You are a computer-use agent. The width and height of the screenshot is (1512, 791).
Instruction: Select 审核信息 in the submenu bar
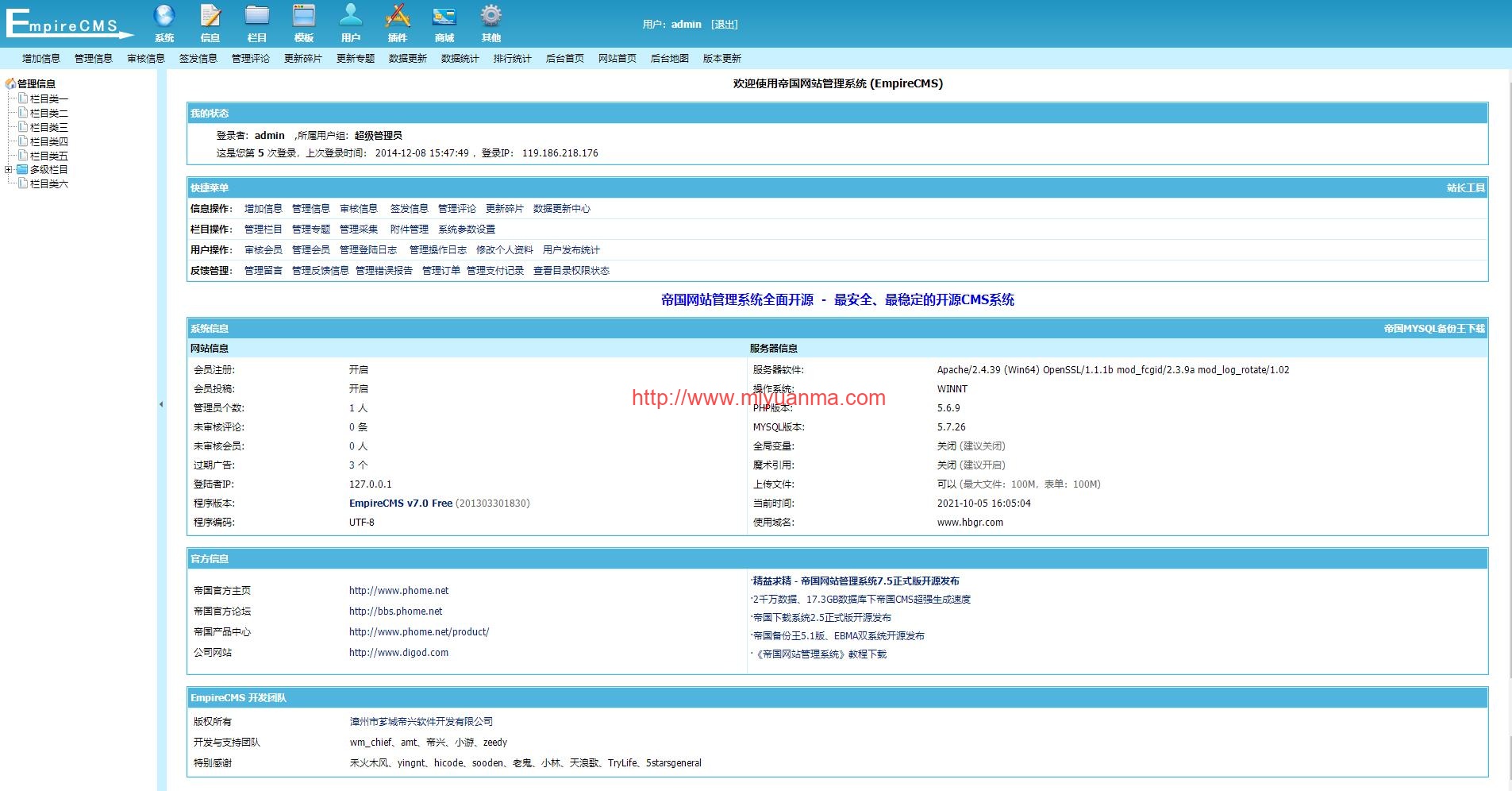tap(146, 59)
